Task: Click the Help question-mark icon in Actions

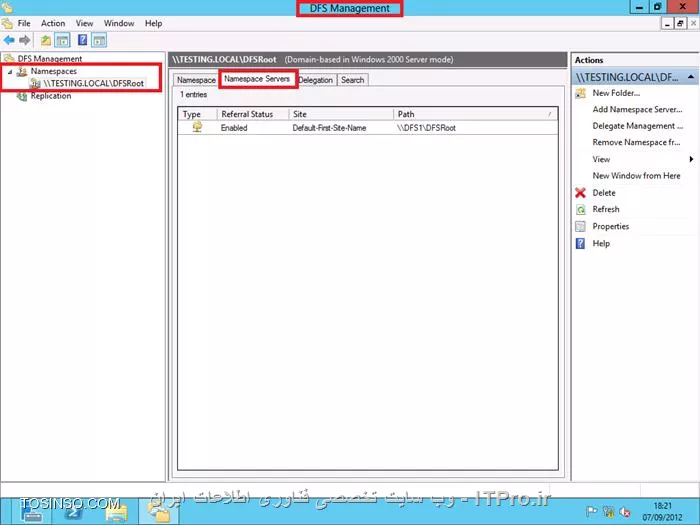Action: [580, 243]
